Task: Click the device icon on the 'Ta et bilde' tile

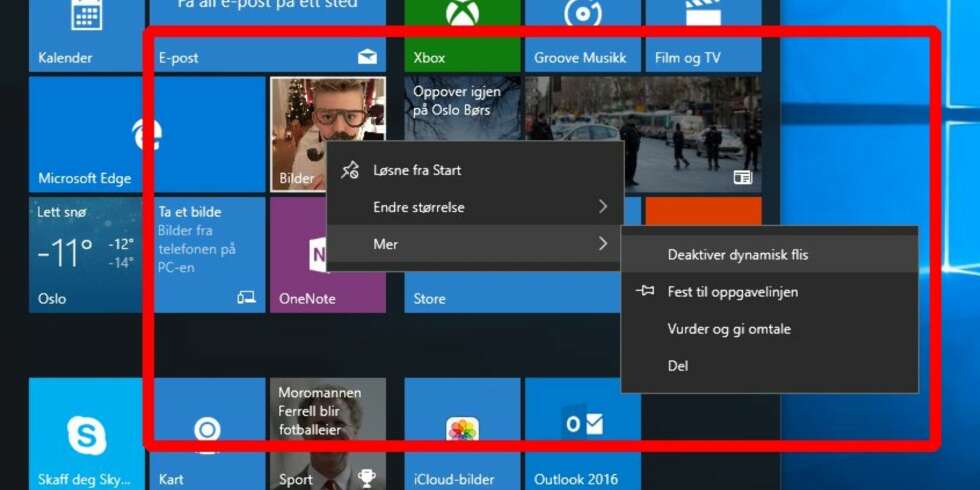Action: click(246, 298)
